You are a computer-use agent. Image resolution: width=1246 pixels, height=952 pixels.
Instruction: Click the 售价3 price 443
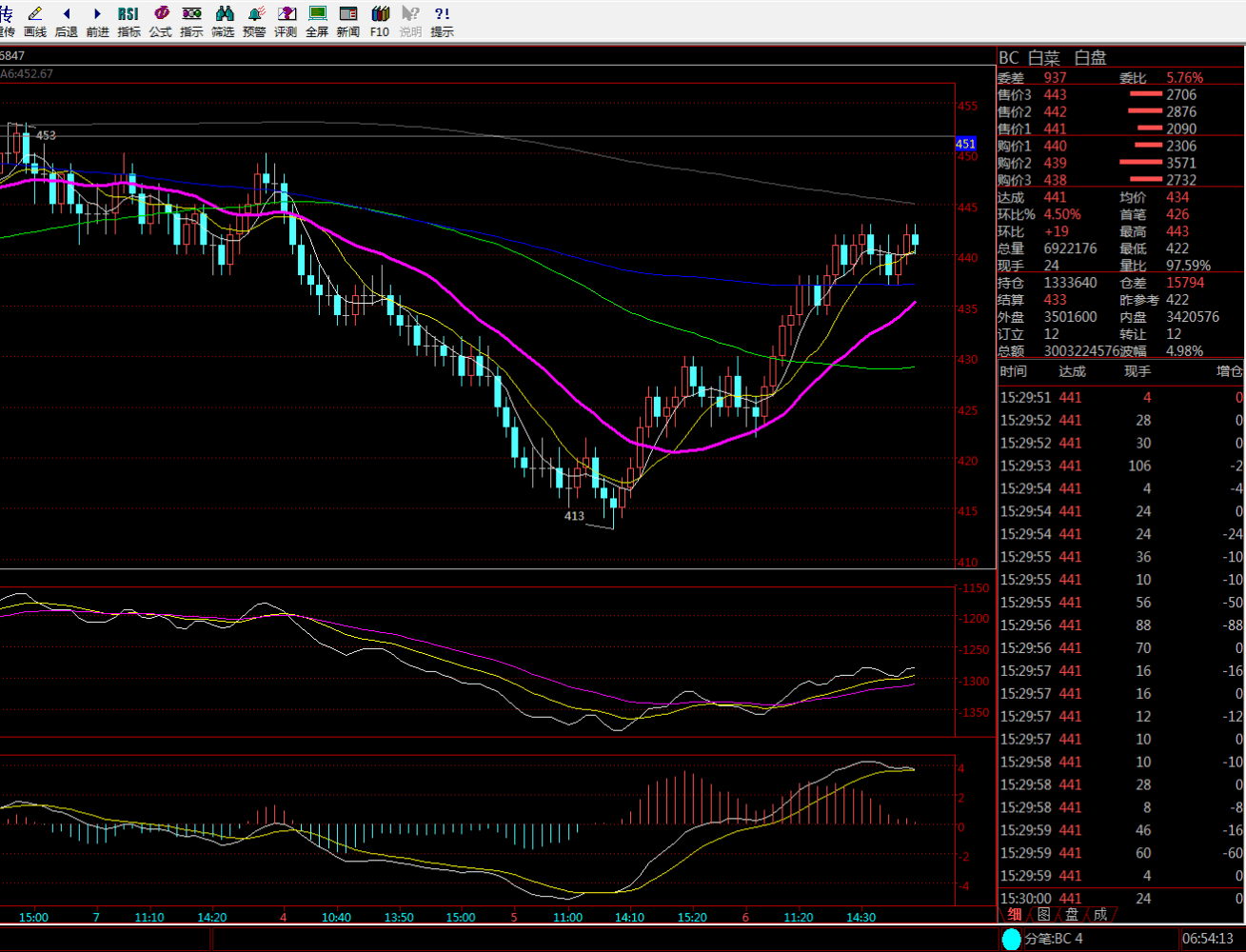(1055, 95)
